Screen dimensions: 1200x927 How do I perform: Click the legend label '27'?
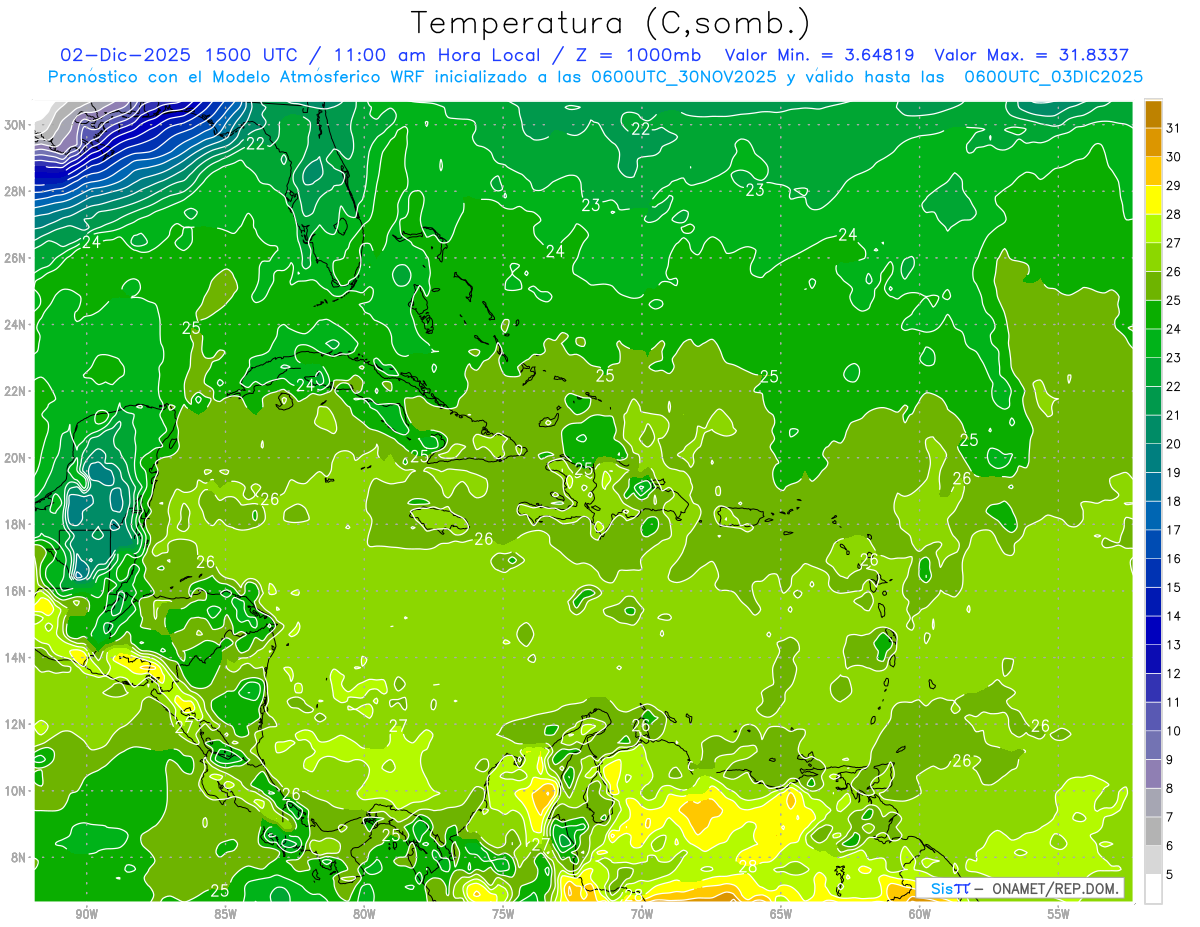point(1173,243)
